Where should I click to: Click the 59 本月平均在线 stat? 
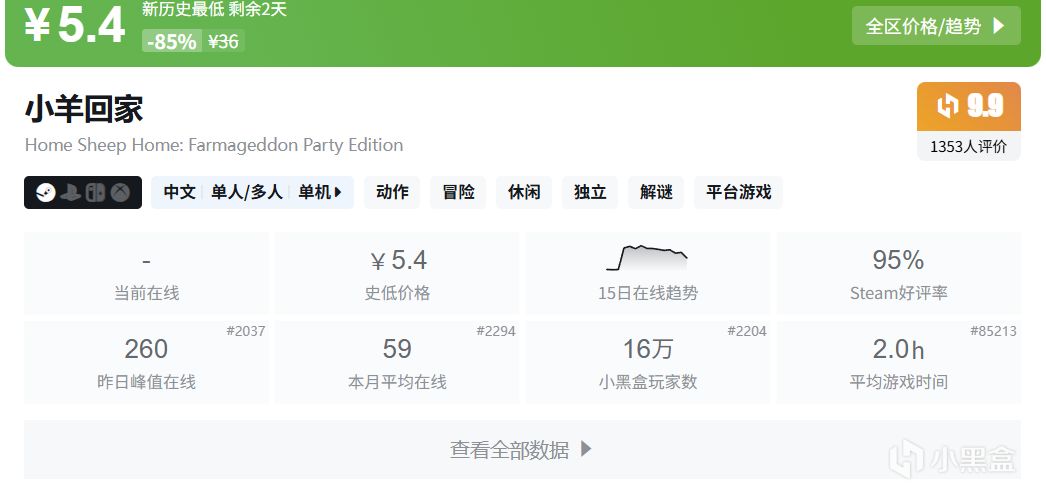point(397,362)
